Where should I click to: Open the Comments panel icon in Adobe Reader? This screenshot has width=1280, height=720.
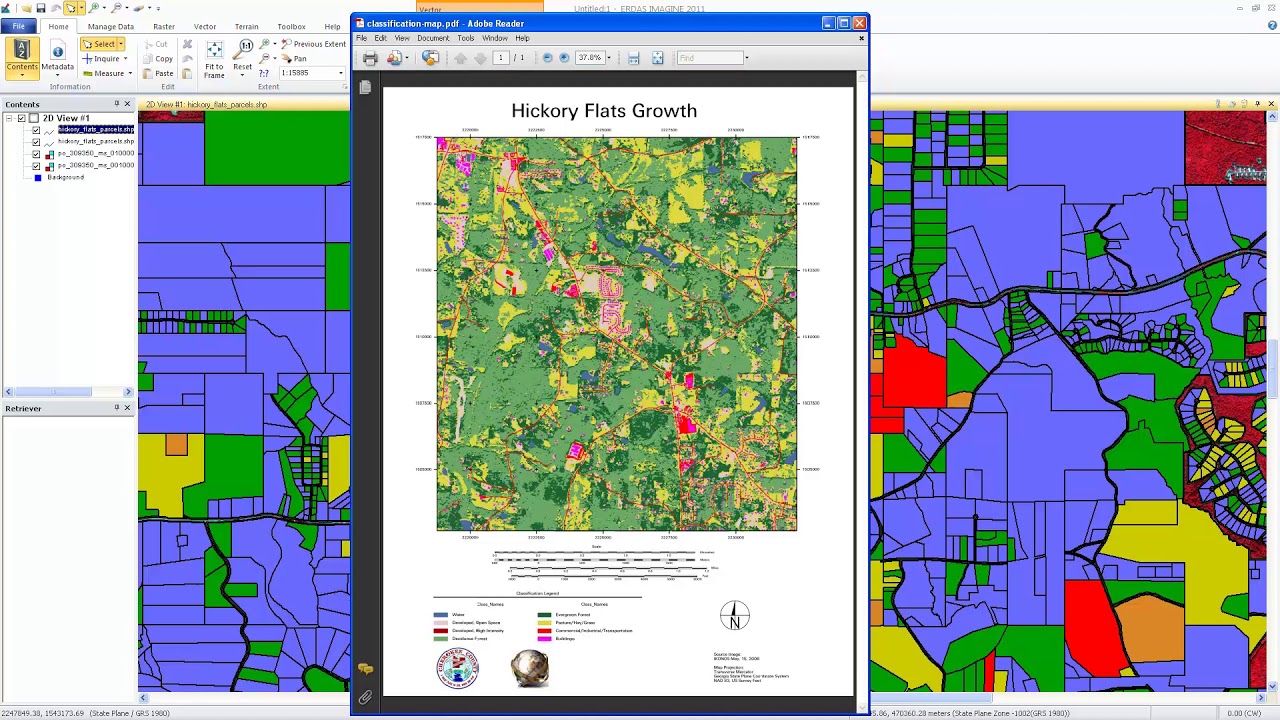tap(365, 669)
